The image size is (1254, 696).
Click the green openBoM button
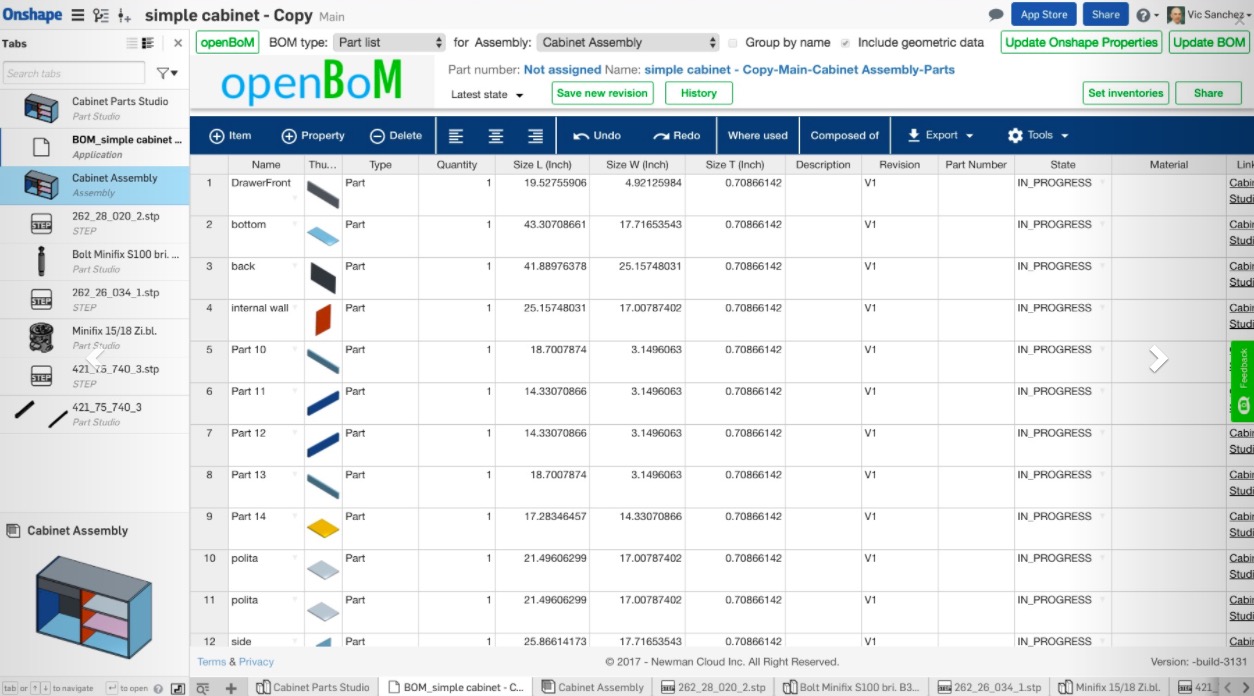tap(228, 42)
